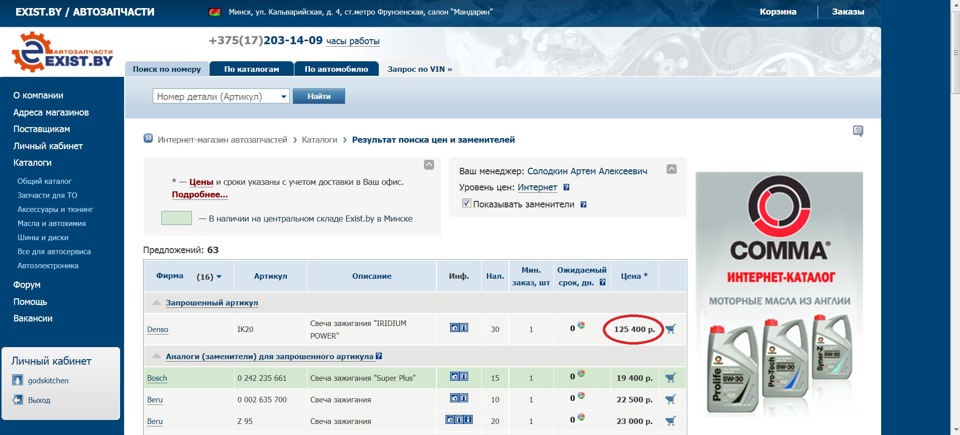Add Beru Z 95 to the cart
This screenshot has width=960, height=435.
(x=670, y=421)
